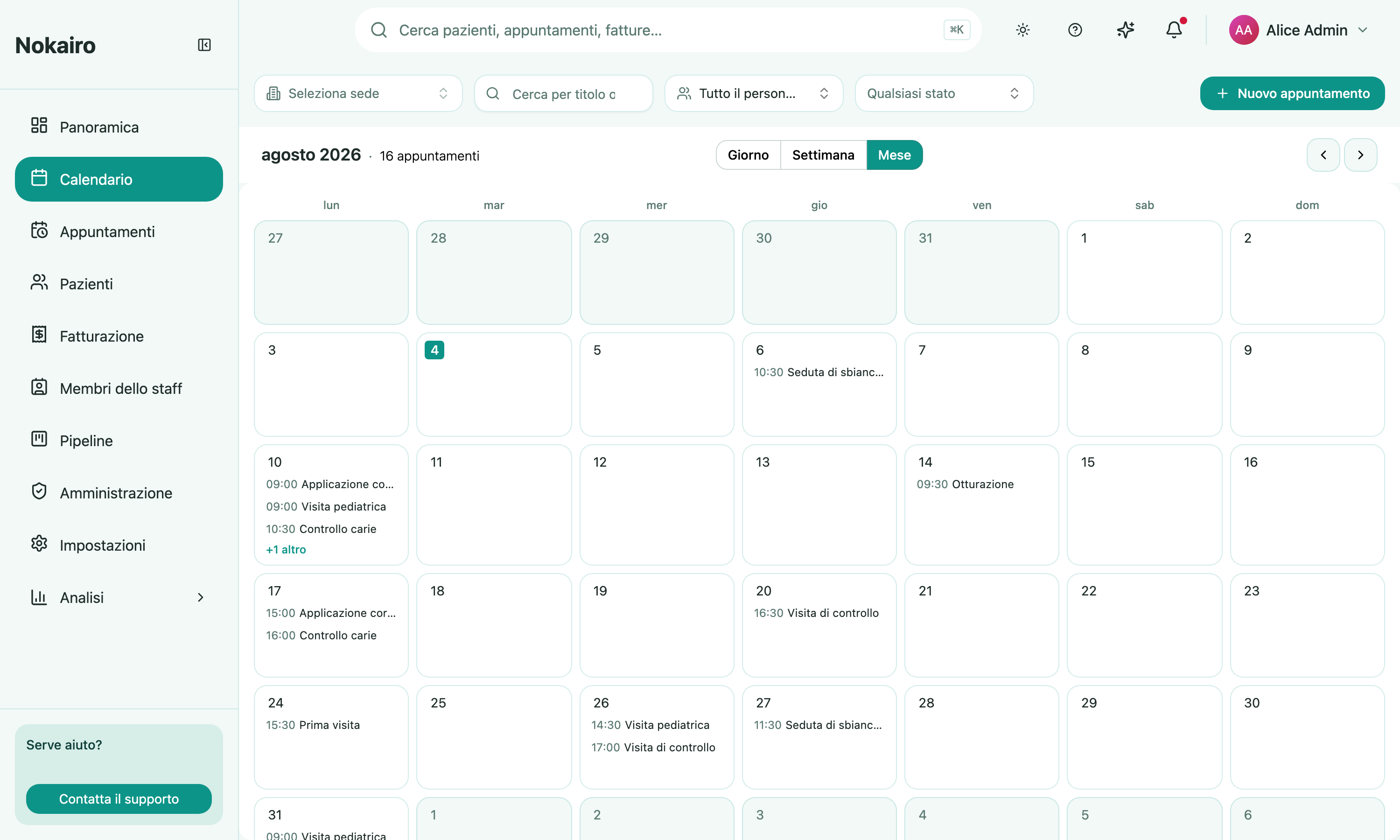Click the Membri dello staff badge icon

coord(39,387)
